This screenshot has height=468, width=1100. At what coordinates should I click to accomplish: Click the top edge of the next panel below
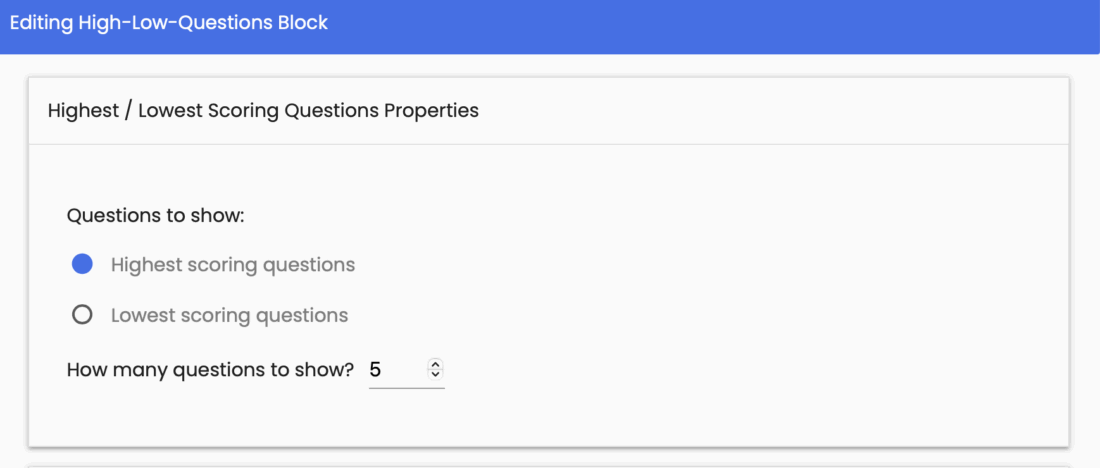tap(548, 465)
